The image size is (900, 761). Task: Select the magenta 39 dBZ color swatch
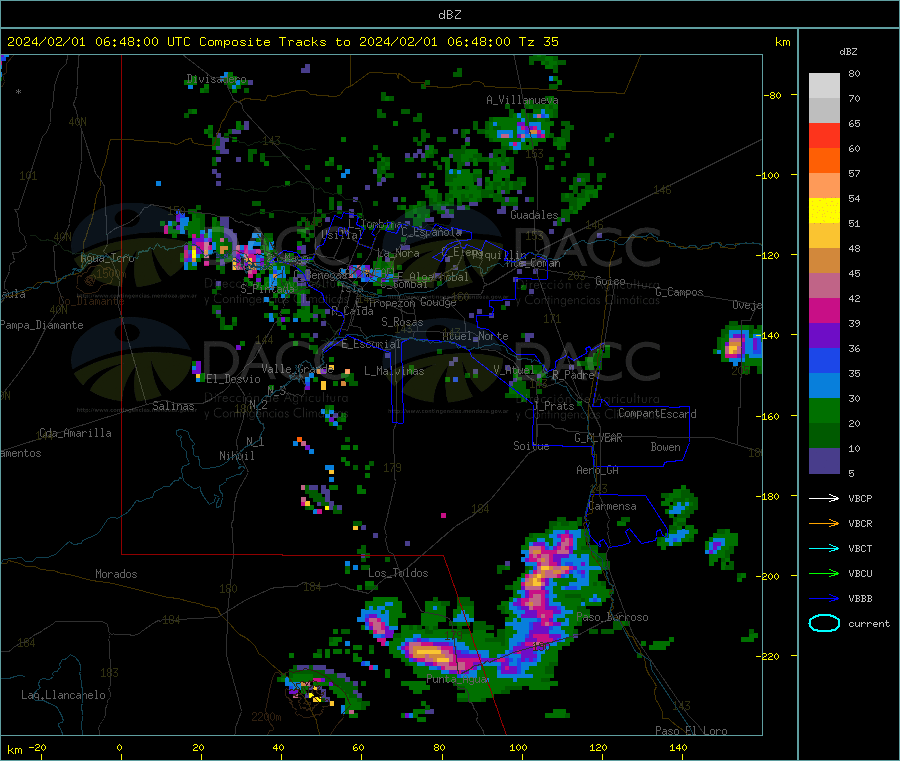click(824, 310)
